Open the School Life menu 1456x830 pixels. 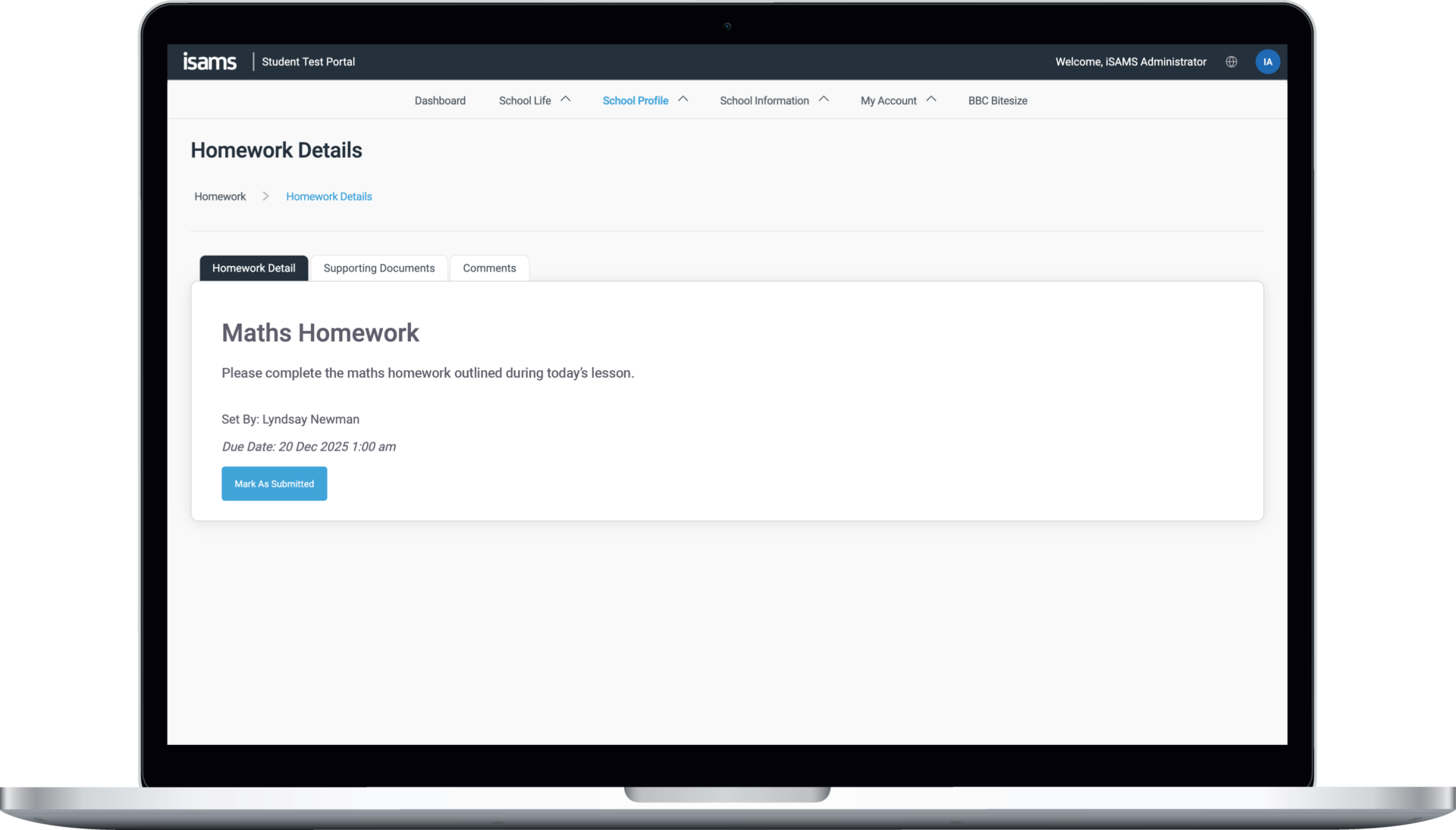tap(525, 100)
